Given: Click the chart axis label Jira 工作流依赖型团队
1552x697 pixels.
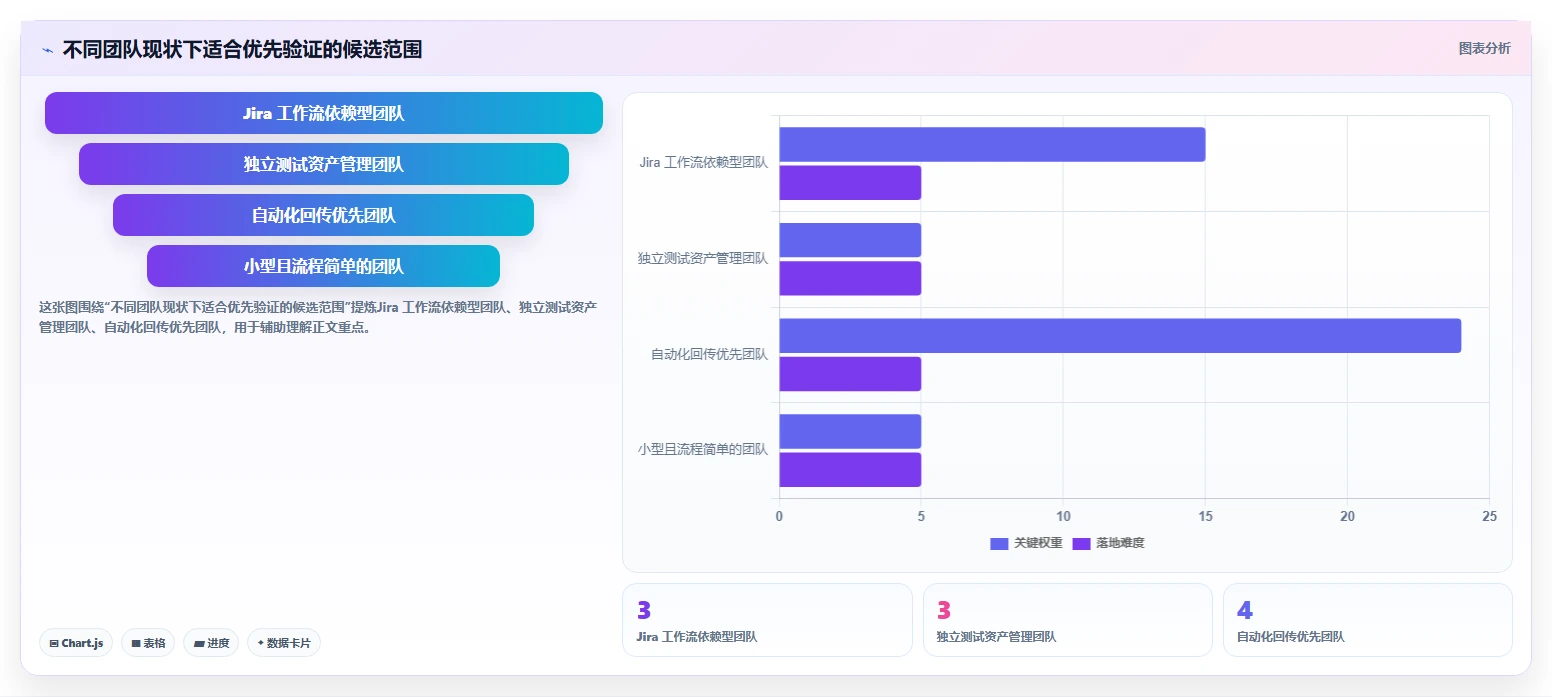Looking at the screenshot, I should (x=704, y=163).
